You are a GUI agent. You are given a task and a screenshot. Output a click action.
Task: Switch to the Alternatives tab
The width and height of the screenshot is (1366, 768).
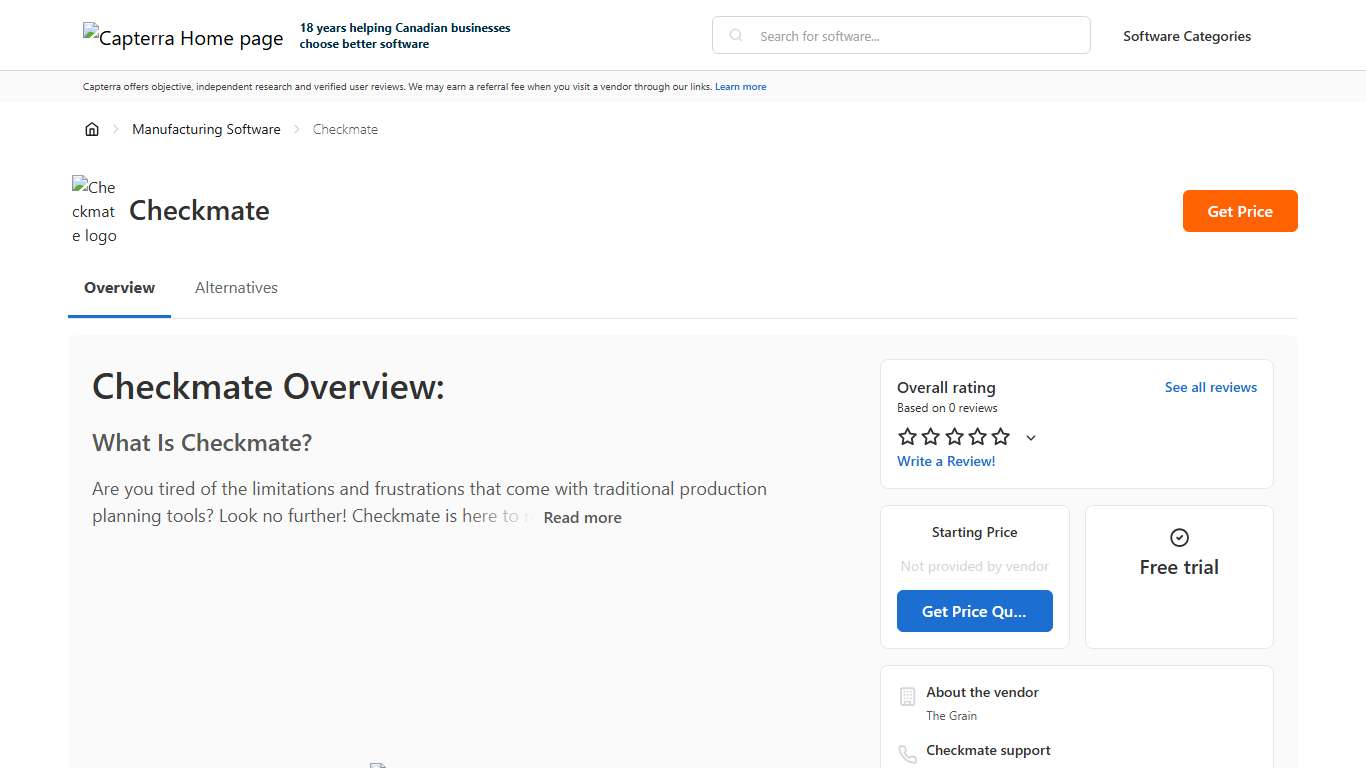tap(236, 287)
